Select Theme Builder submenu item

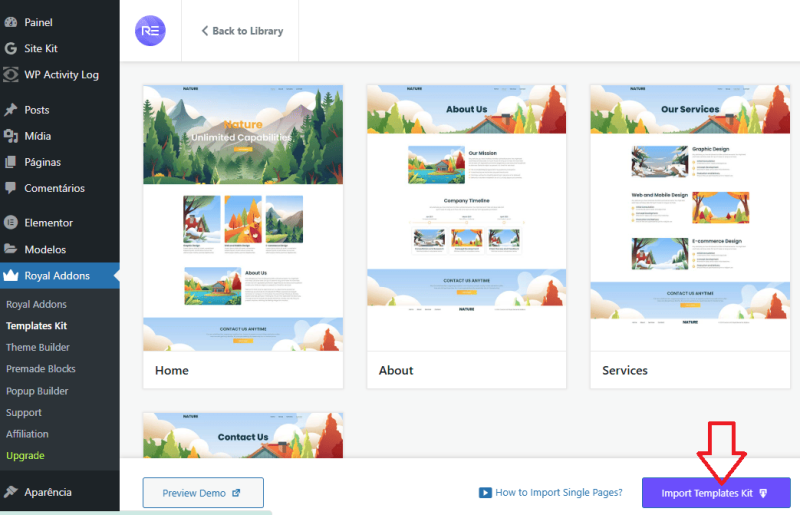click(38, 347)
